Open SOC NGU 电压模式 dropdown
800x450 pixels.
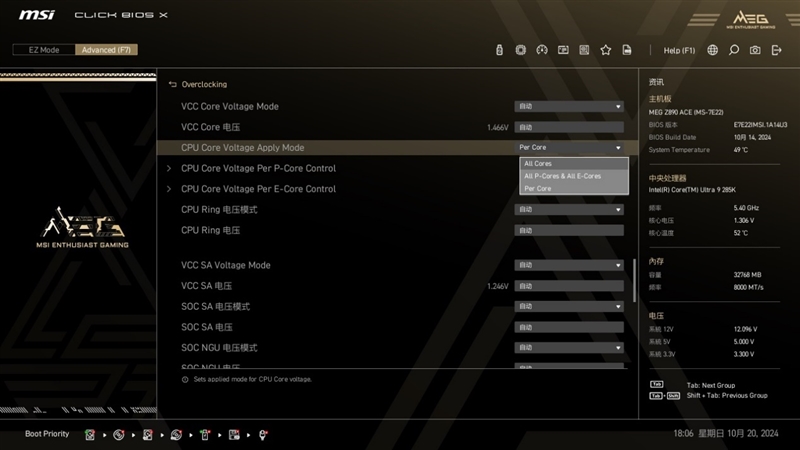(569, 348)
